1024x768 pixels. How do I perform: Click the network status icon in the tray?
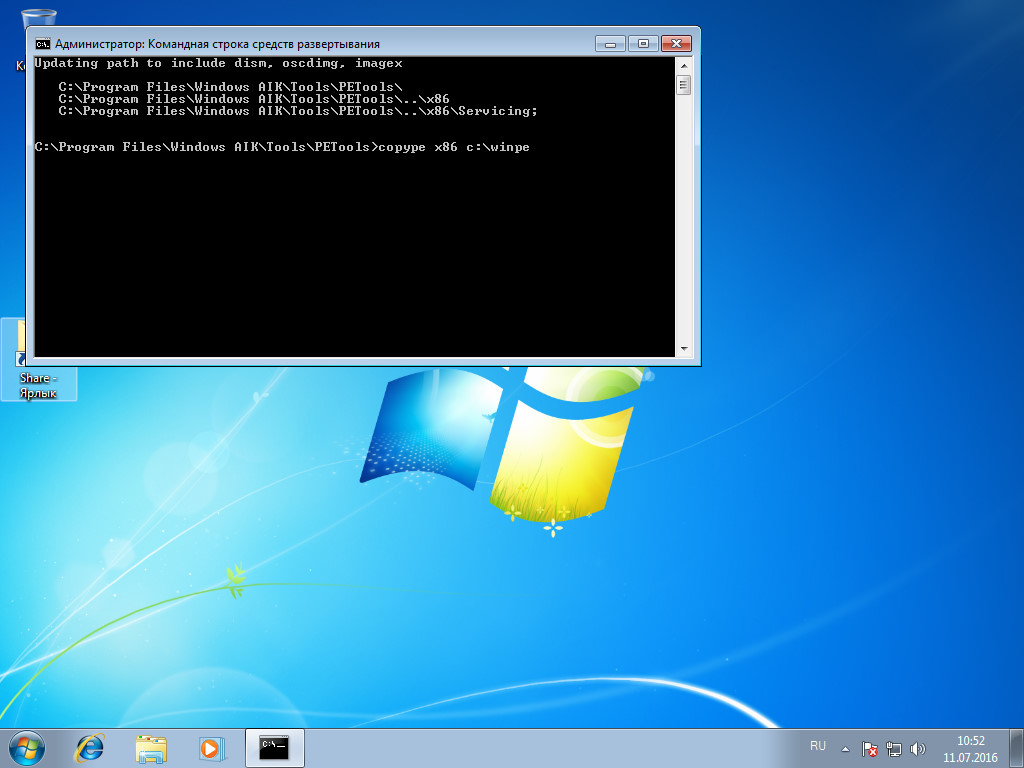(x=893, y=749)
